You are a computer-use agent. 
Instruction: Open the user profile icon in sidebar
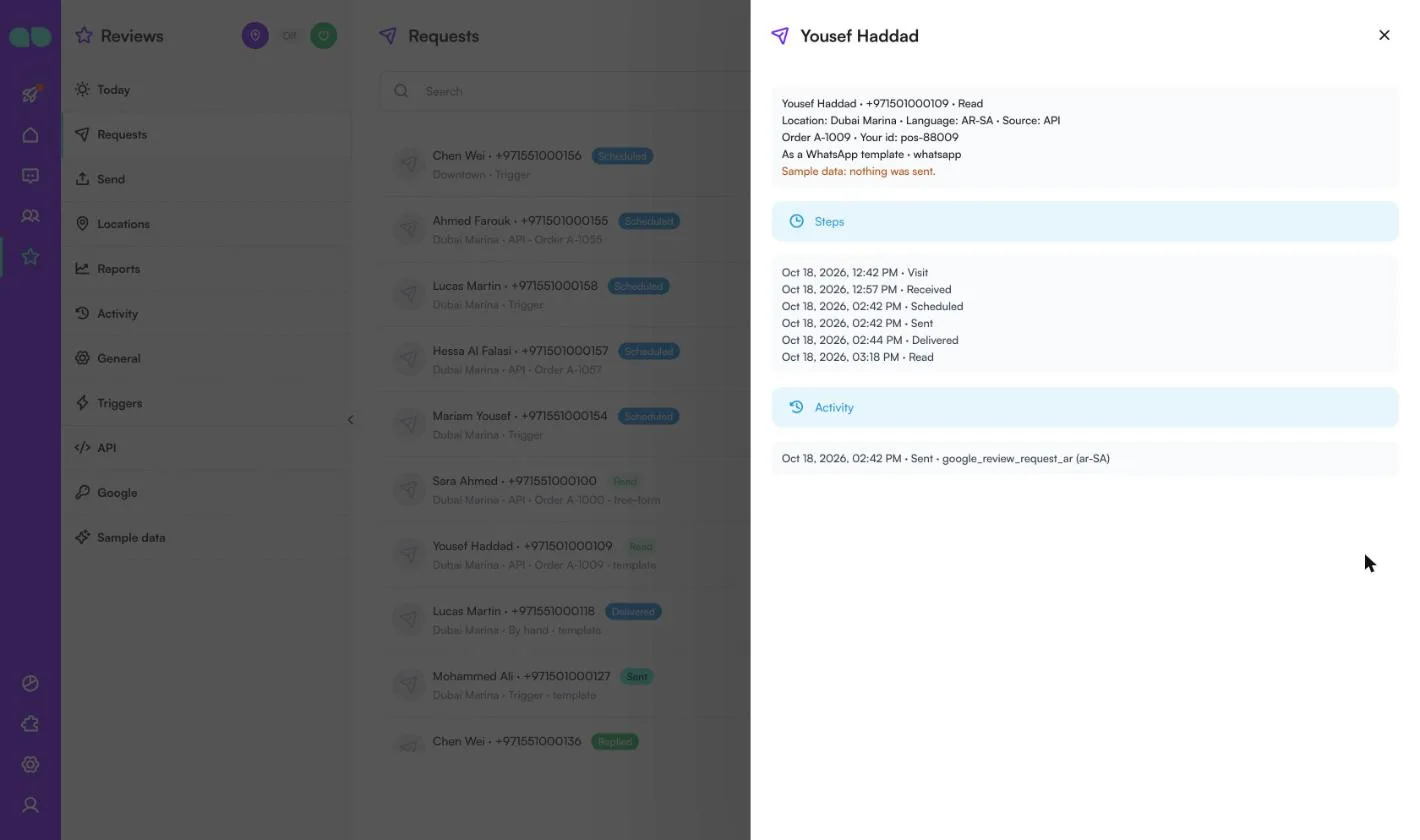pyautogui.click(x=30, y=805)
